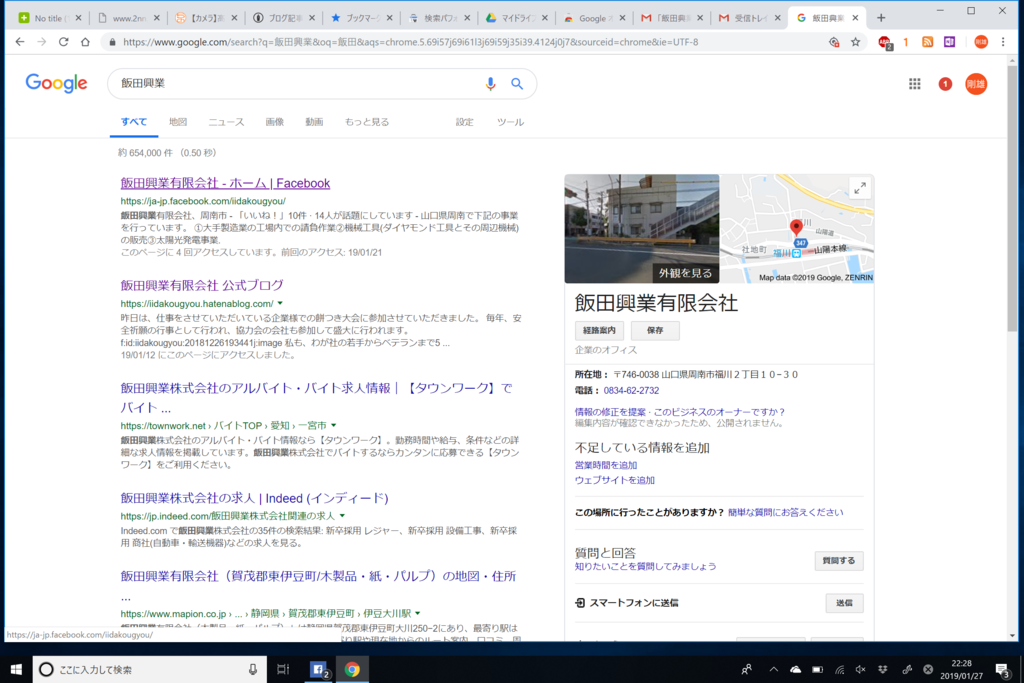Open the Google account avatar on the page

[x=976, y=84]
